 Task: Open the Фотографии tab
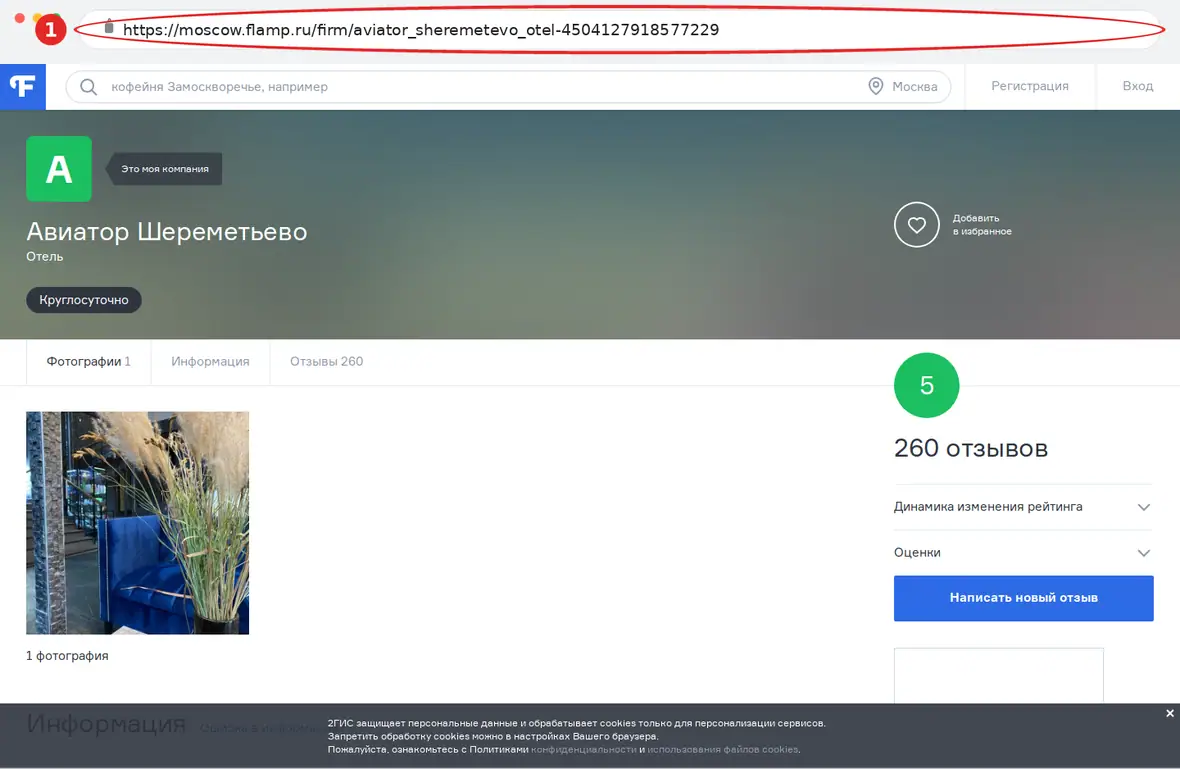pos(89,362)
